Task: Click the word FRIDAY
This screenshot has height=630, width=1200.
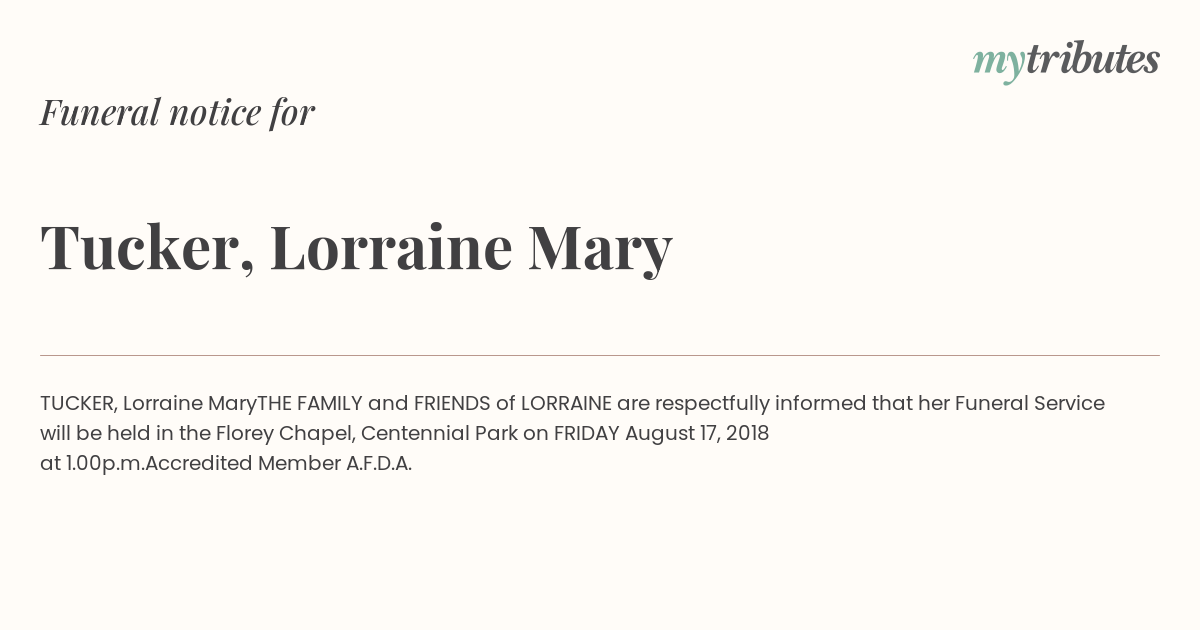Action: (587, 434)
